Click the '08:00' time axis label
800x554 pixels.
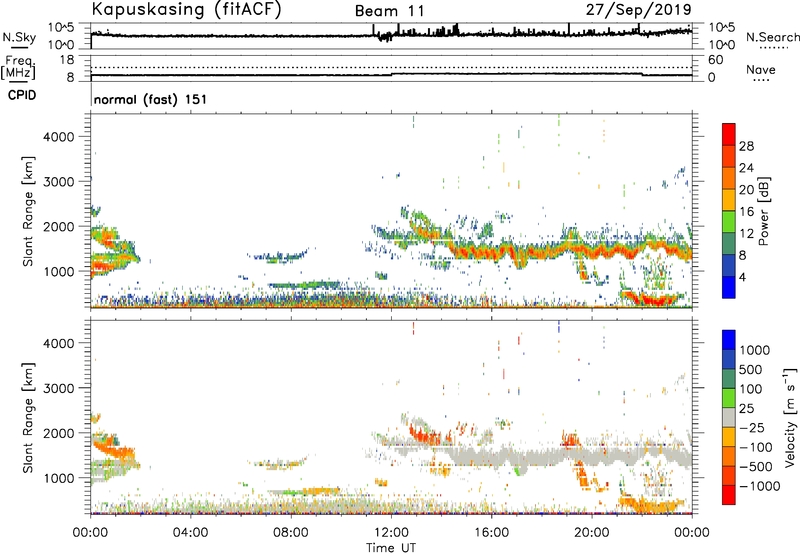tap(291, 533)
